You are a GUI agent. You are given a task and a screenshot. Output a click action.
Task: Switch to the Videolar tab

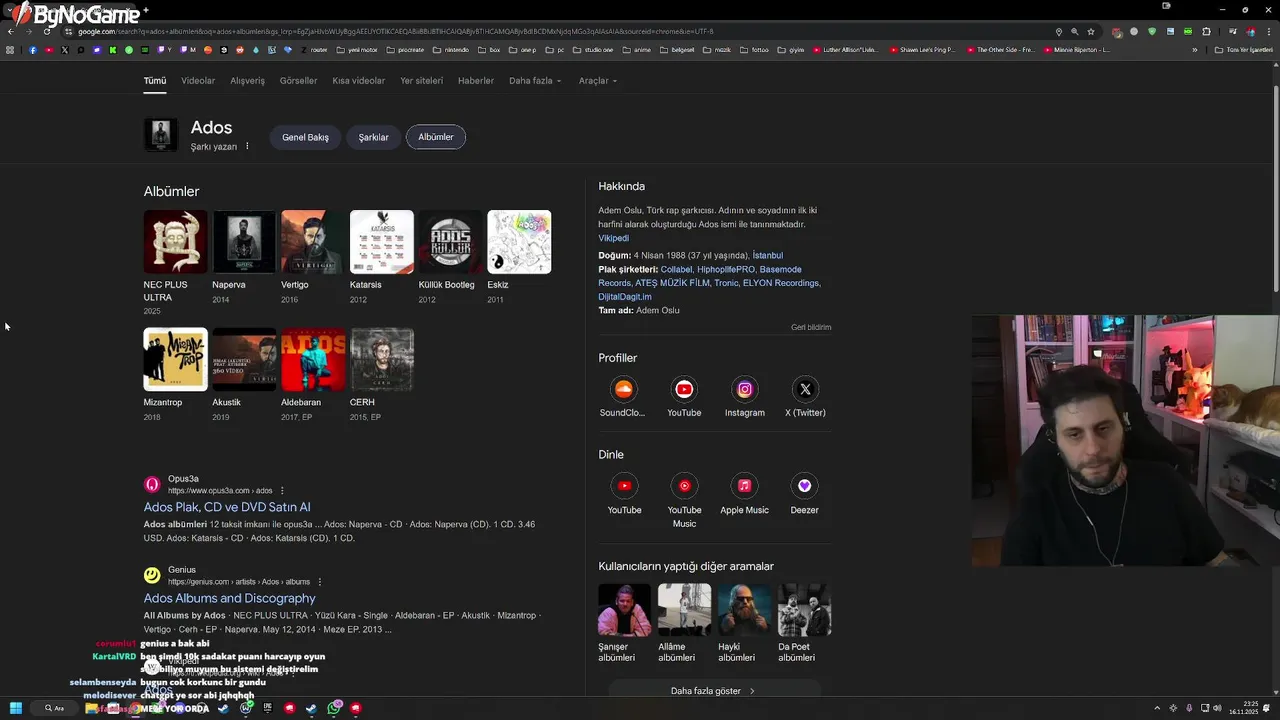point(198,81)
